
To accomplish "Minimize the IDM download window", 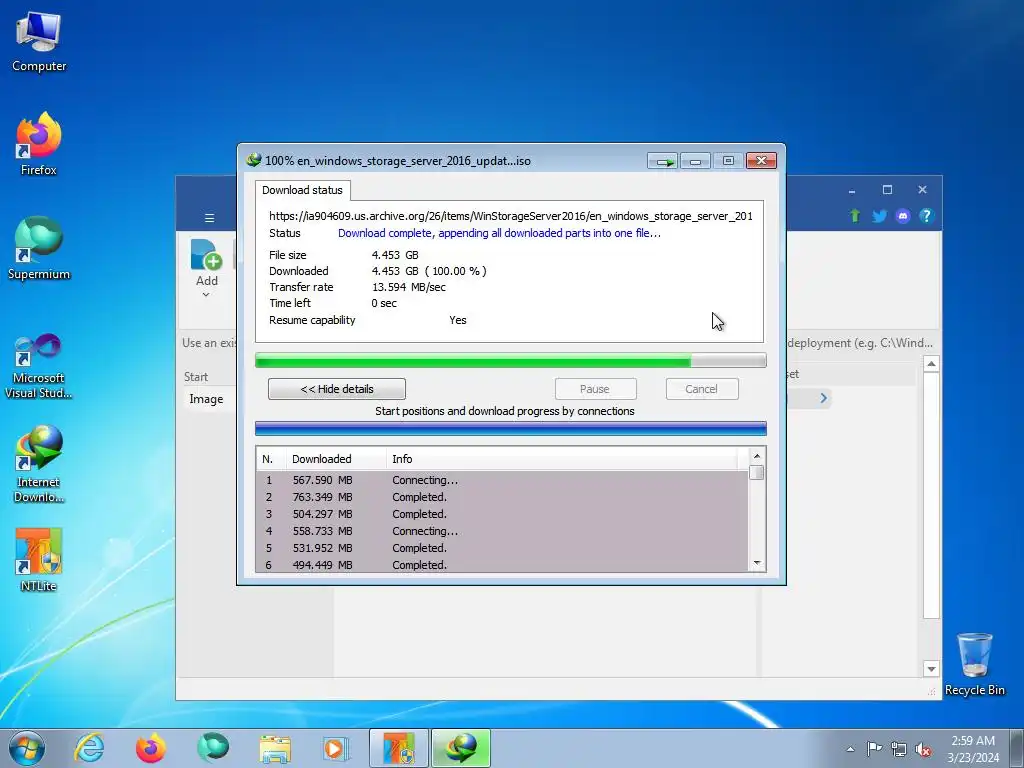I will pos(696,161).
